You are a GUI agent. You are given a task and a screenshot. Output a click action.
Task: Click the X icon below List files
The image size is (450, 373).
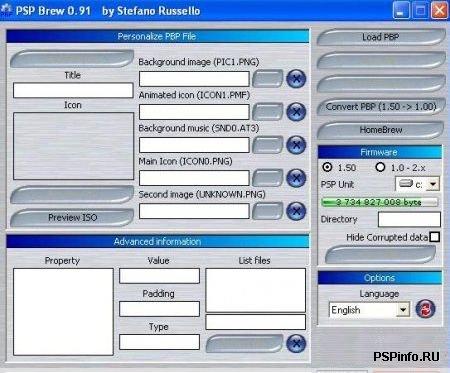296,343
